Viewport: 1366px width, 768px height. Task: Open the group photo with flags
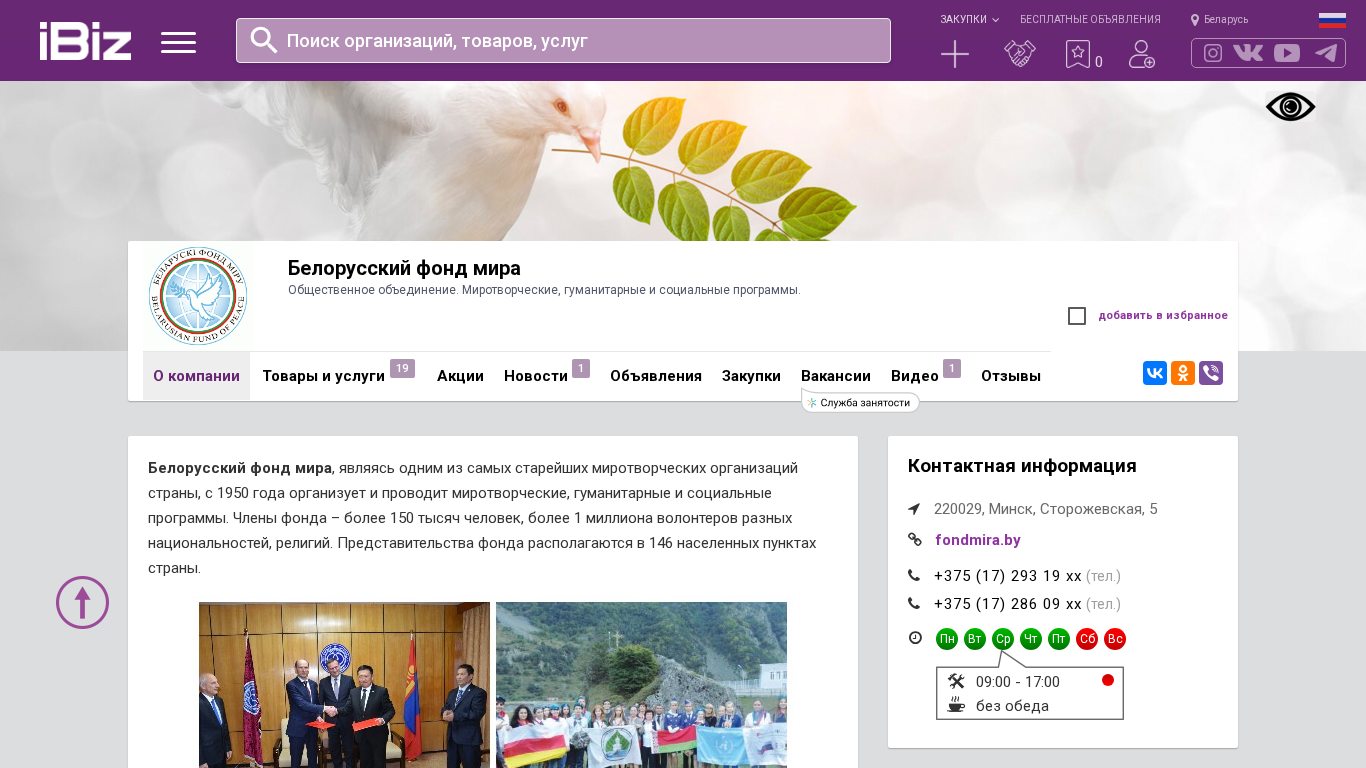point(641,685)
